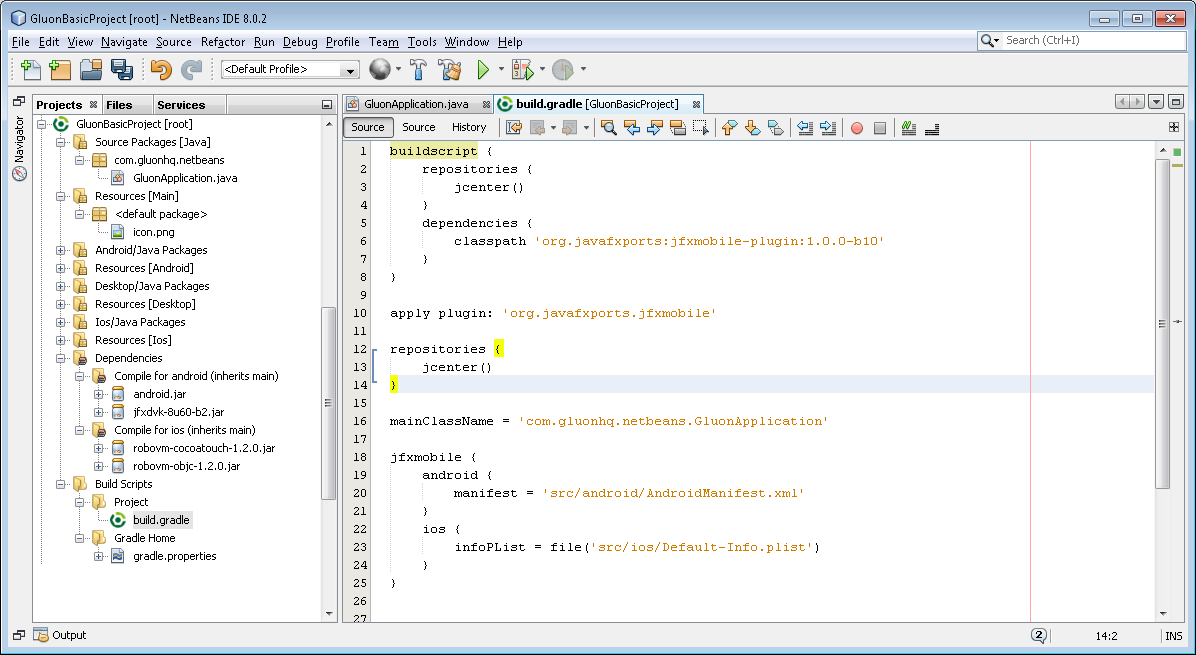Find the selection with the magnifier icon

tap(609, 127)
